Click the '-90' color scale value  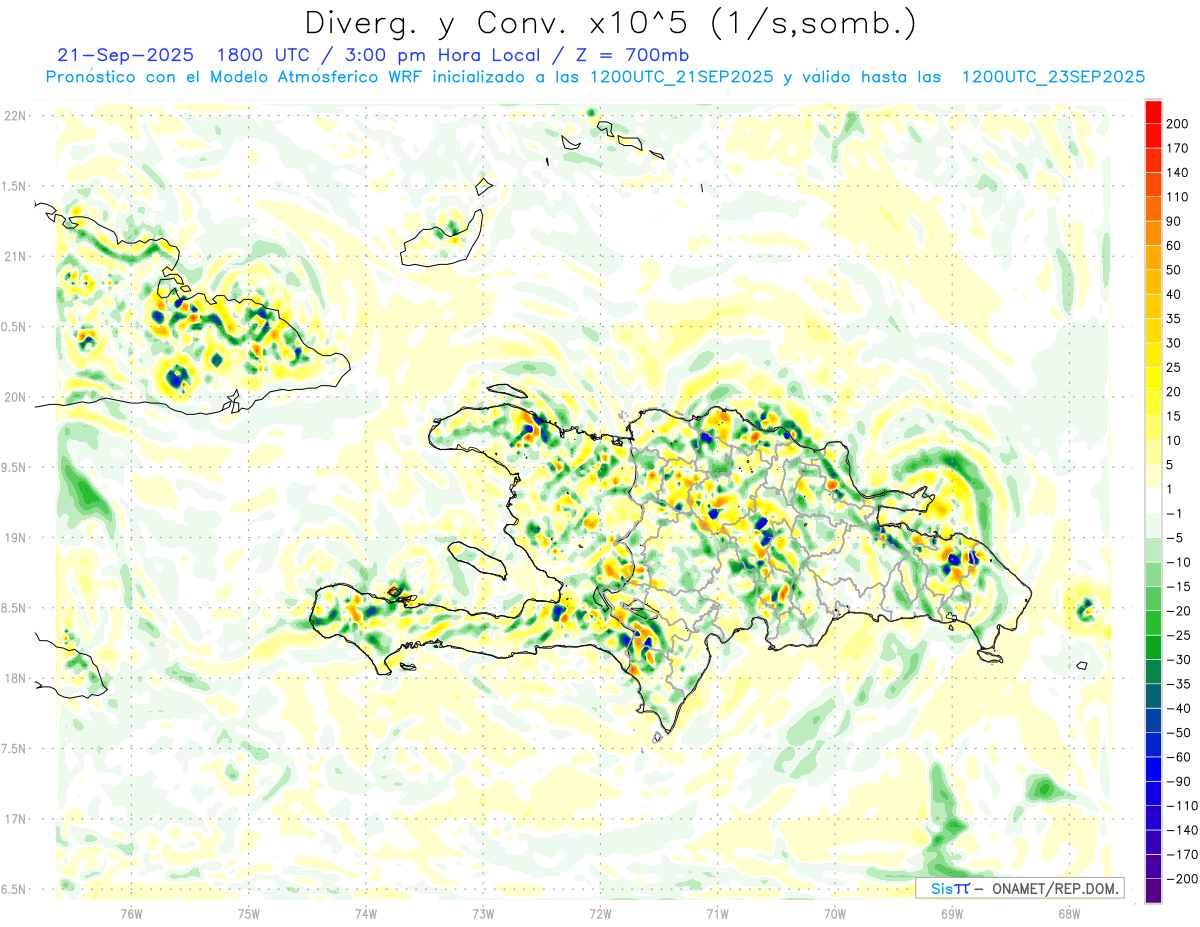pyautogui.click(x=1179, y=781)
